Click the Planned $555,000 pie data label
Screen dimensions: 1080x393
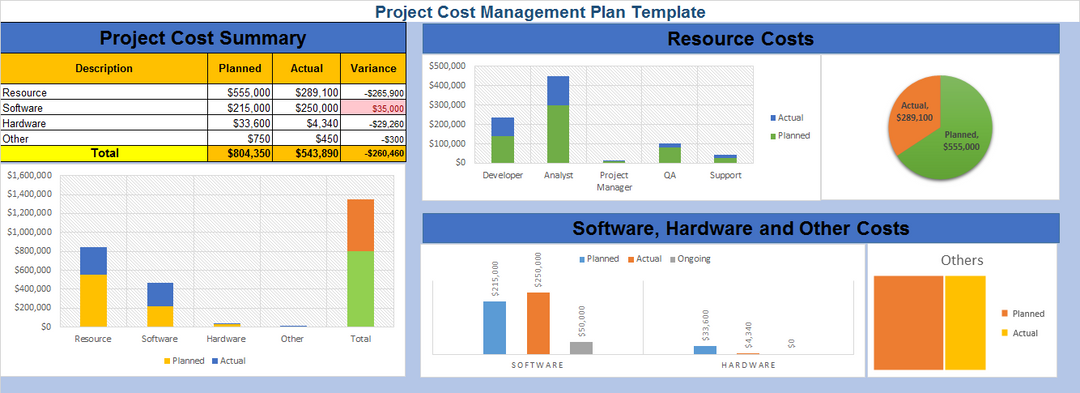(961, 140)
